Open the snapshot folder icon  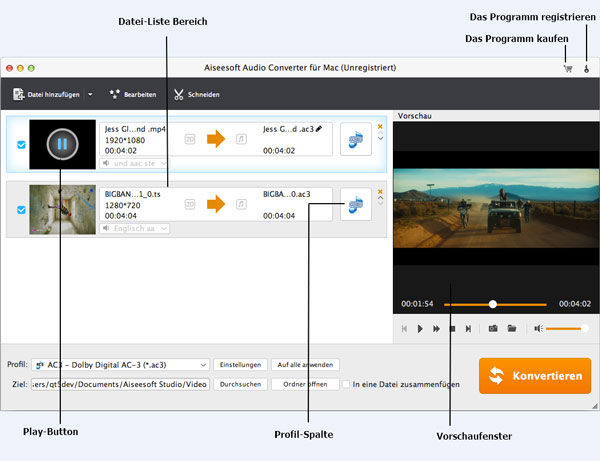click(x=512, y=328)
